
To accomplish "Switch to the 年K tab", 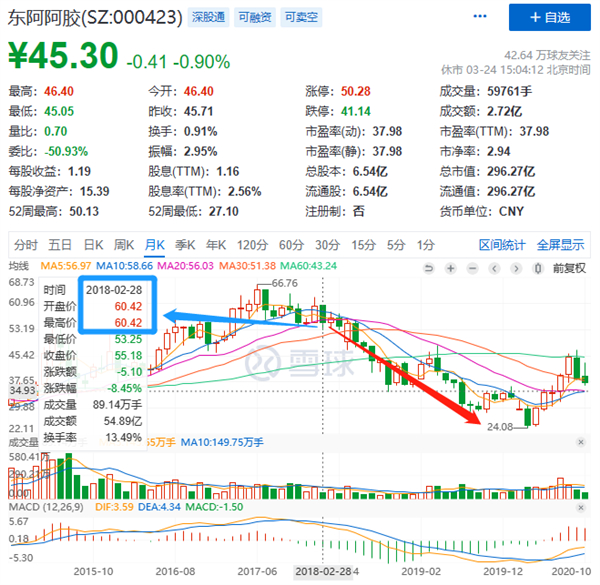I will coord(216,245).
